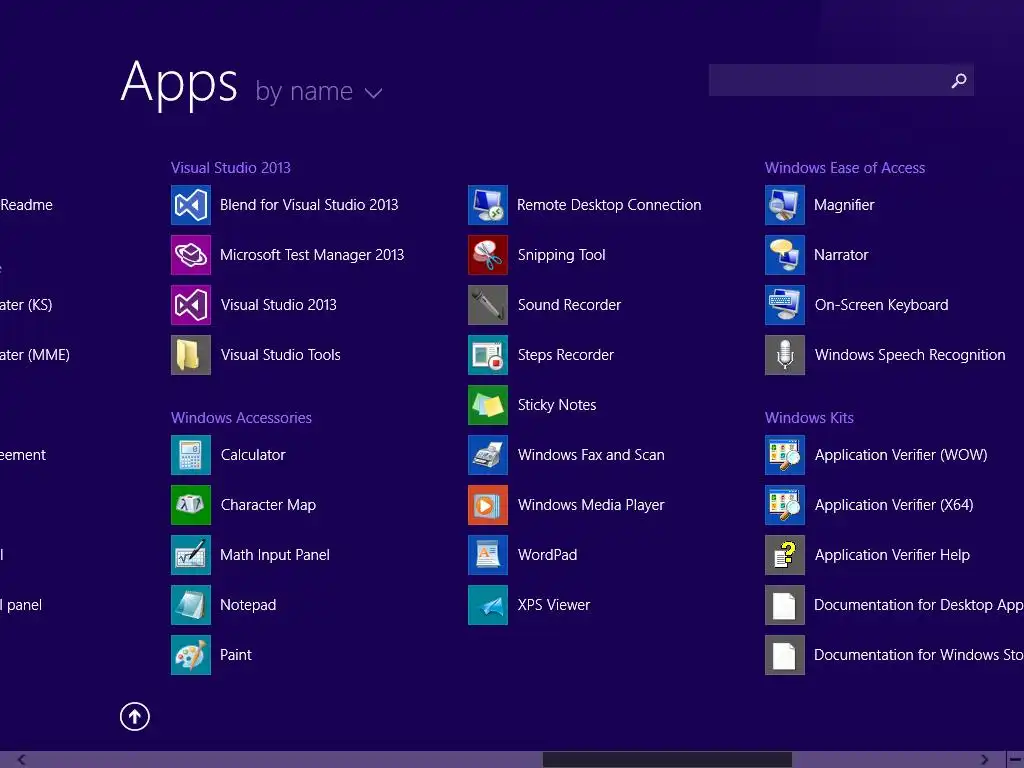The width and height of the screenshot is (1024, 768).
Task: Click the 'Visual Studio Tools' label
Action: click(280, 355)
